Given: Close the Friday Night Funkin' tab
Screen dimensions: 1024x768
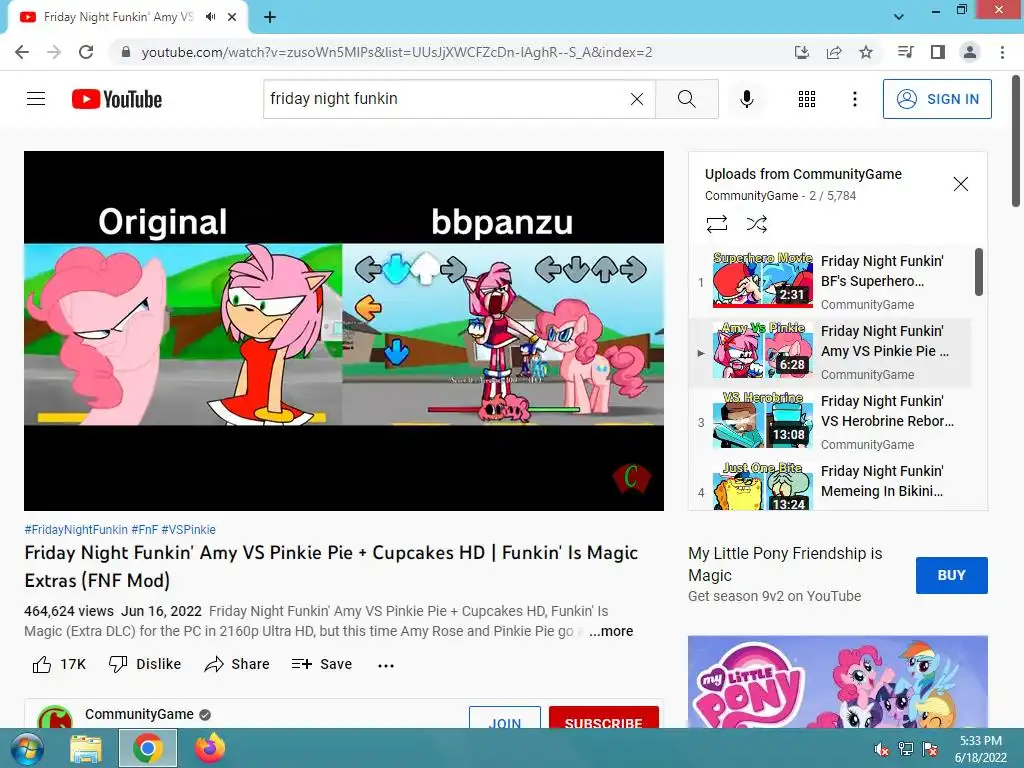Looking at the screenshot, I should point(232,17).
